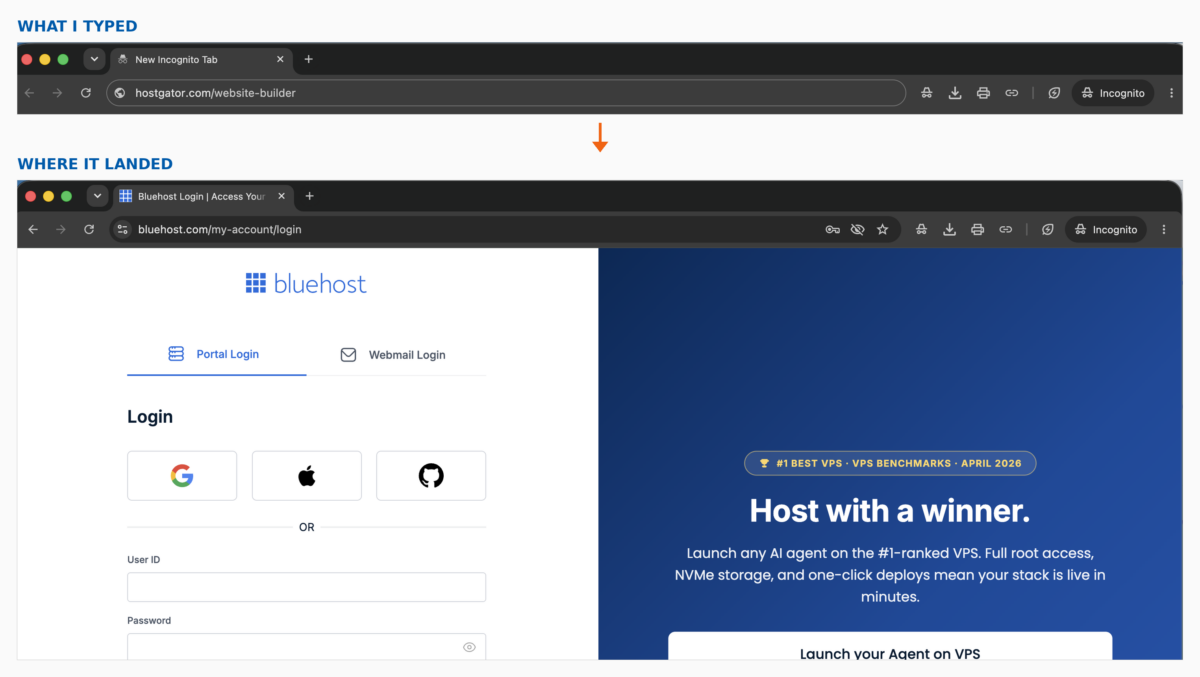Open a new tab in hostgator window
The width and height of the screenshot is (1200, 677).
click(308, 59)
